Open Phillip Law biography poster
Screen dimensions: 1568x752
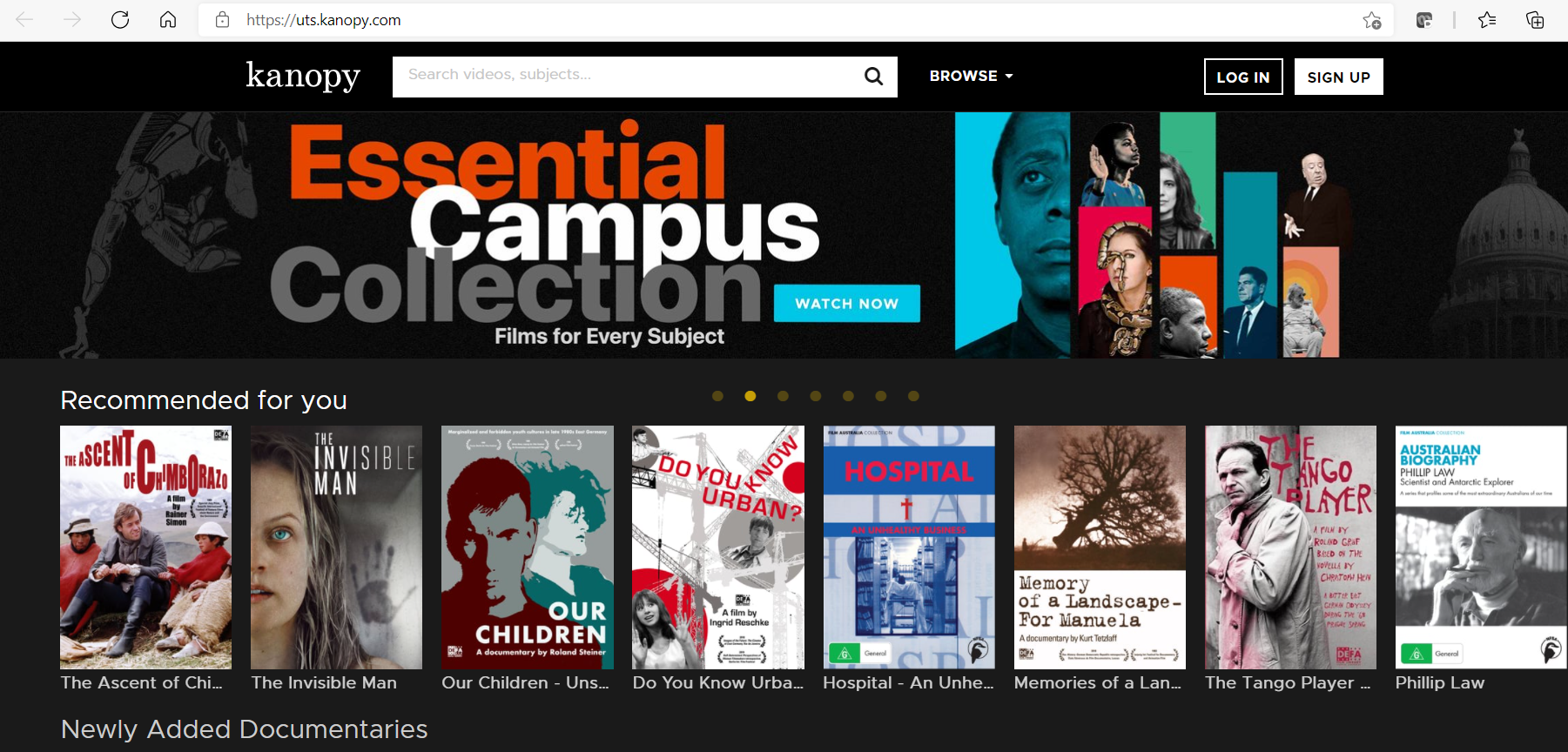tap(1481, 547)
